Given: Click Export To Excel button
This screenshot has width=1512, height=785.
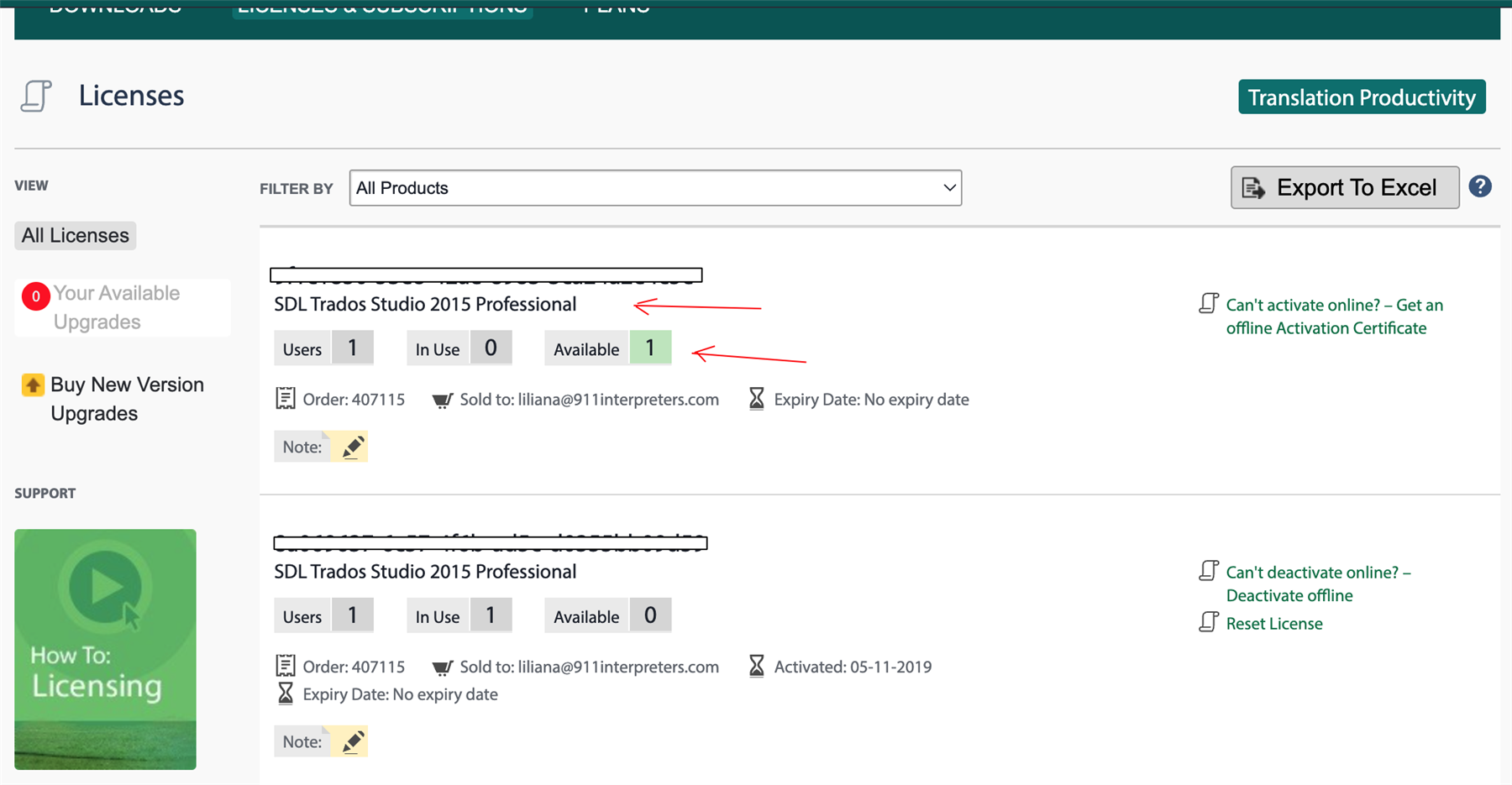Looking at the screenshot, I should point(1345,187).
